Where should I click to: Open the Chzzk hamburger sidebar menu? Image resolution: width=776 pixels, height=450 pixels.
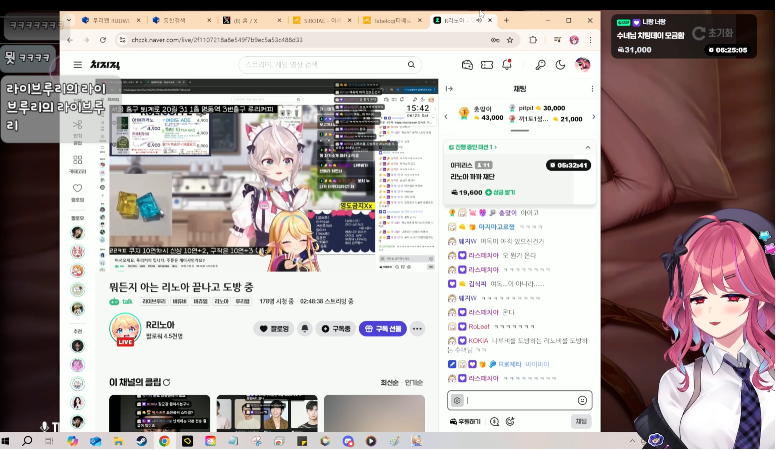pos(78,65)
